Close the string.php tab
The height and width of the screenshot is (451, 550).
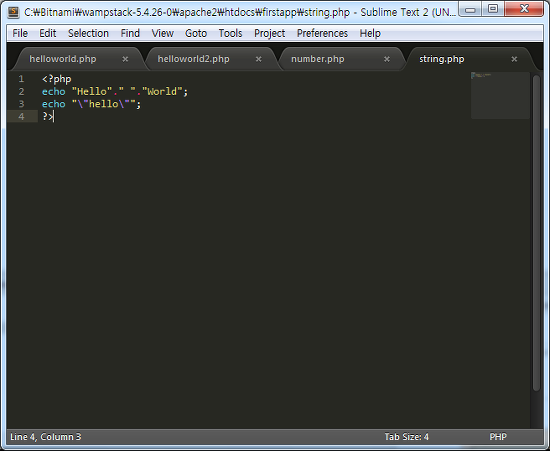[x=514, y=59]
